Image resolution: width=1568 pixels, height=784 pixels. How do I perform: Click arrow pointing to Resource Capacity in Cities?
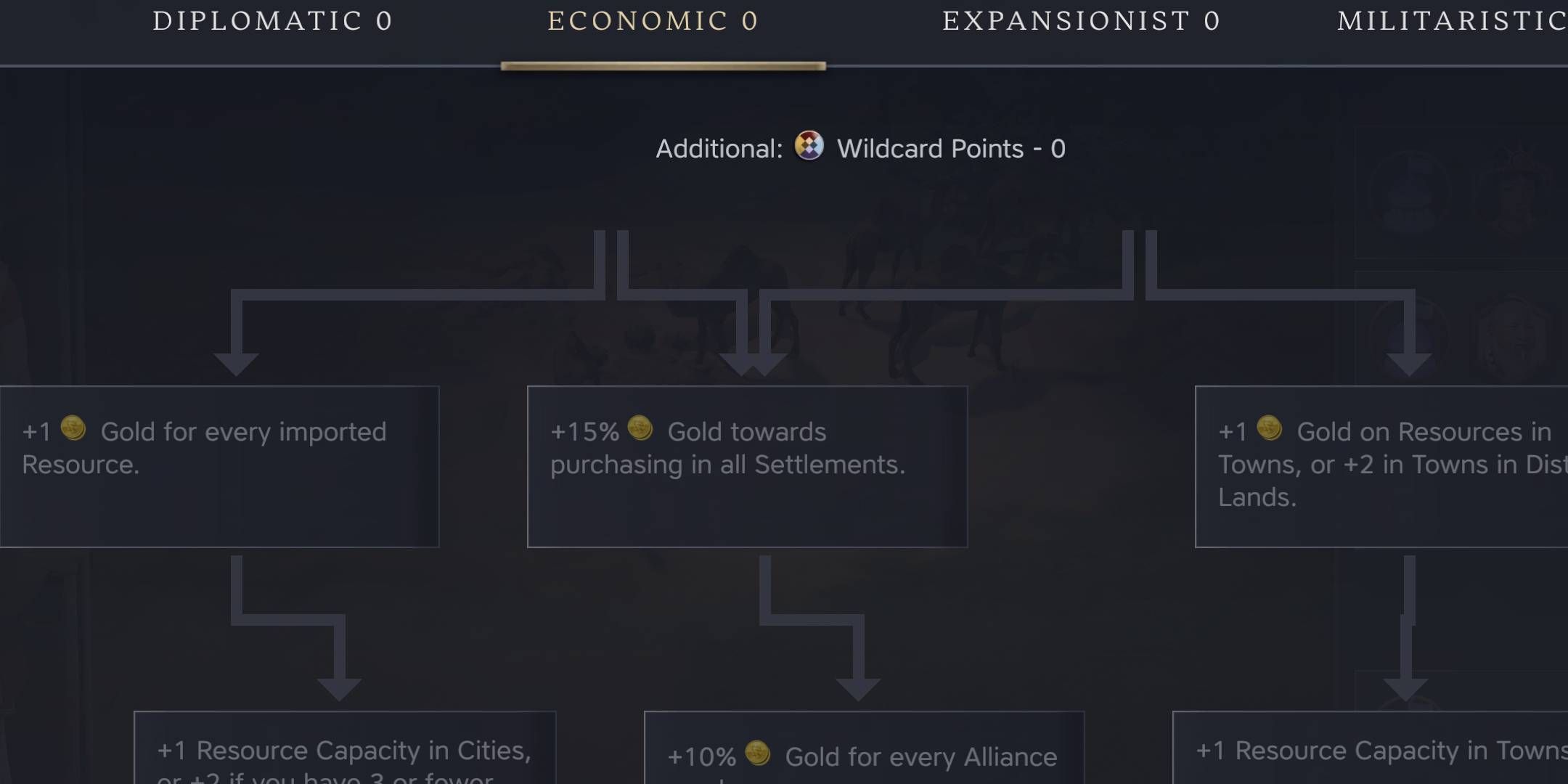(x=339, y=688)
